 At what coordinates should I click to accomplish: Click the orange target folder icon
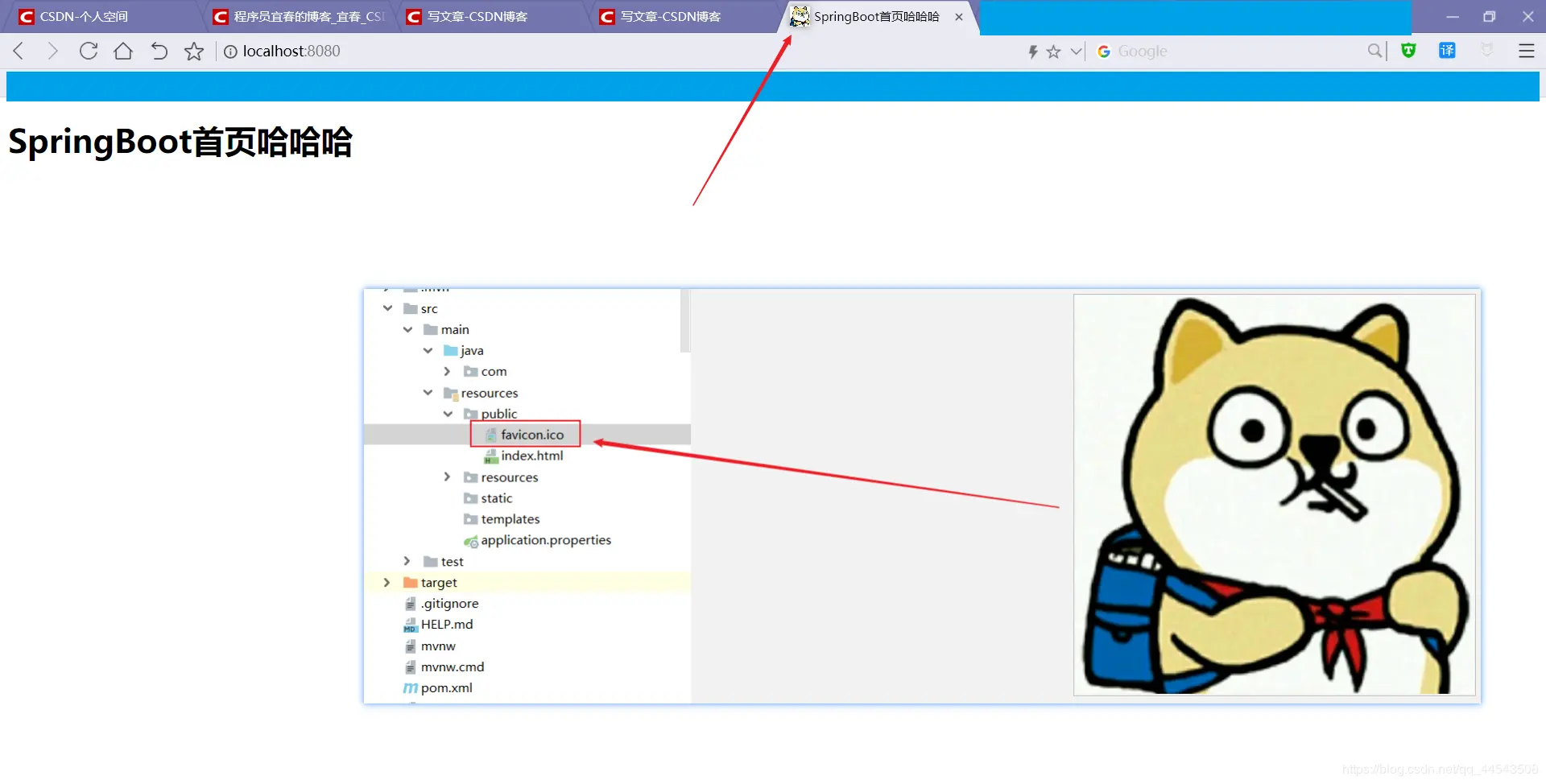411,582
